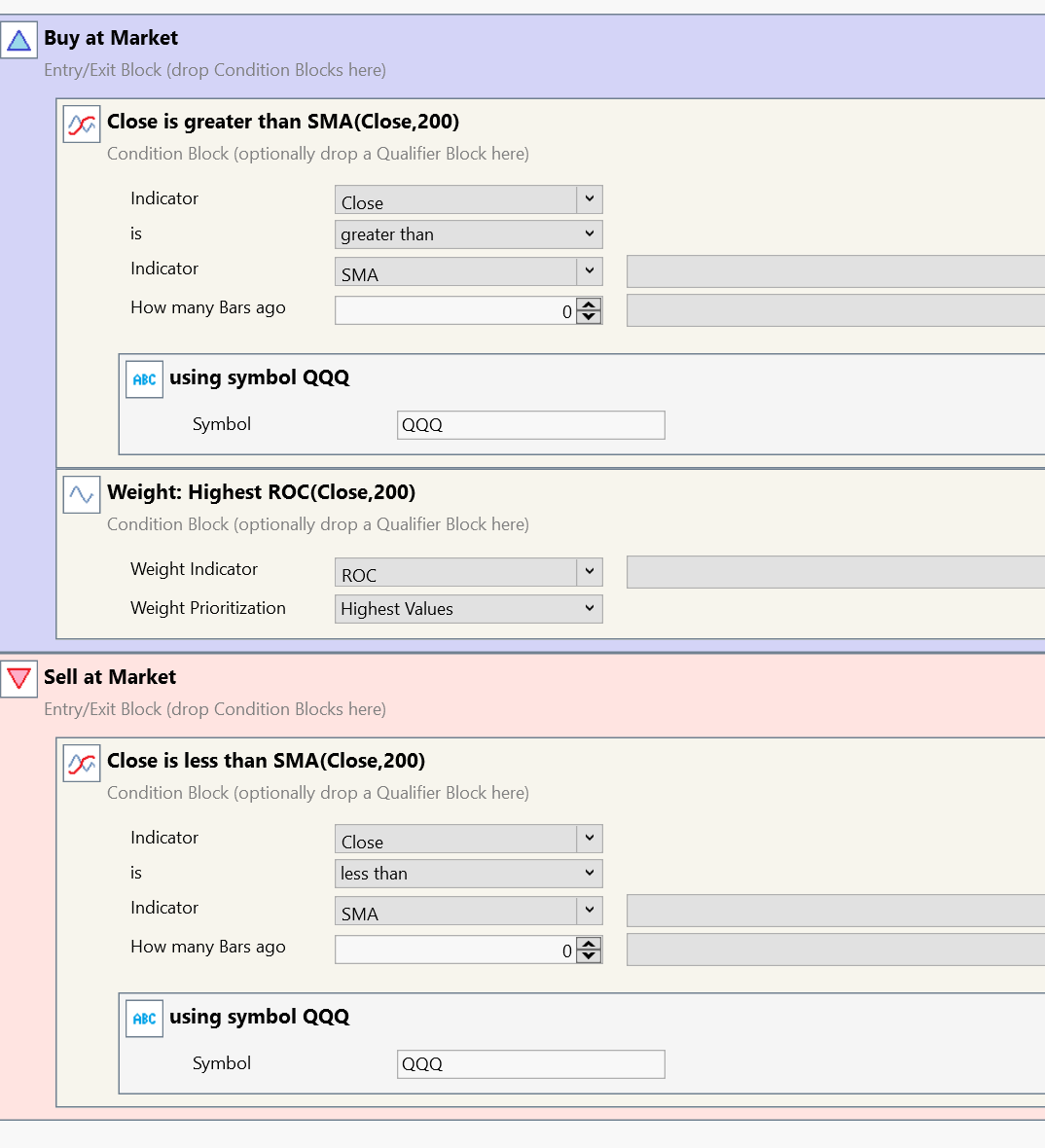
Task: Open the 'greater than' comparison dropdown
Action: [x=468, y=234]
